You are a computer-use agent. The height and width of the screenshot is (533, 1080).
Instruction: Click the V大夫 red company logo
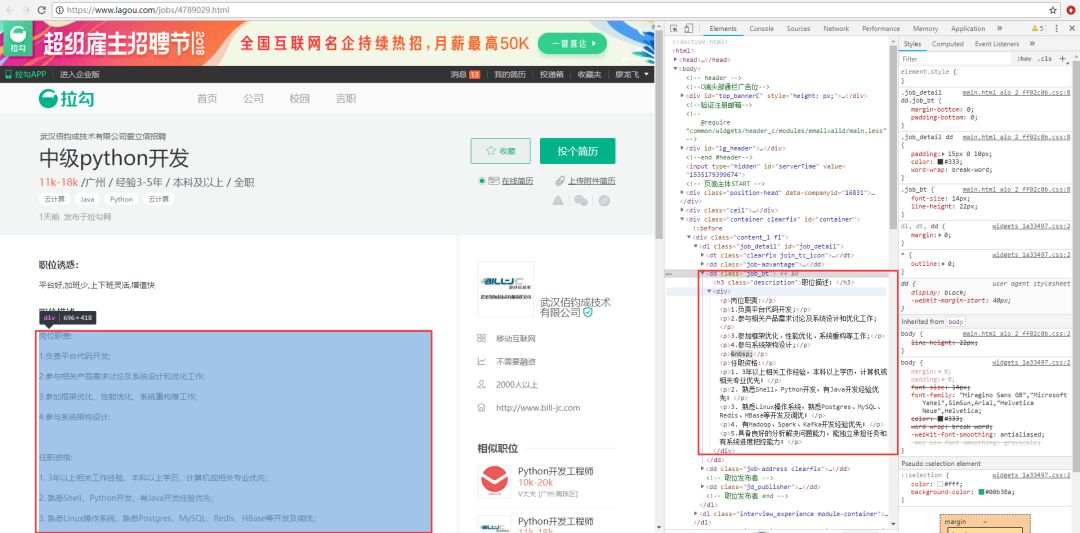[x=495, y=481]
